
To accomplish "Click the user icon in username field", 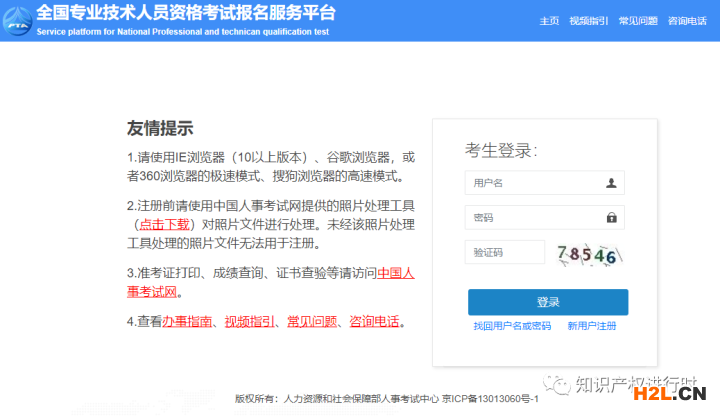I will (611, 183).
